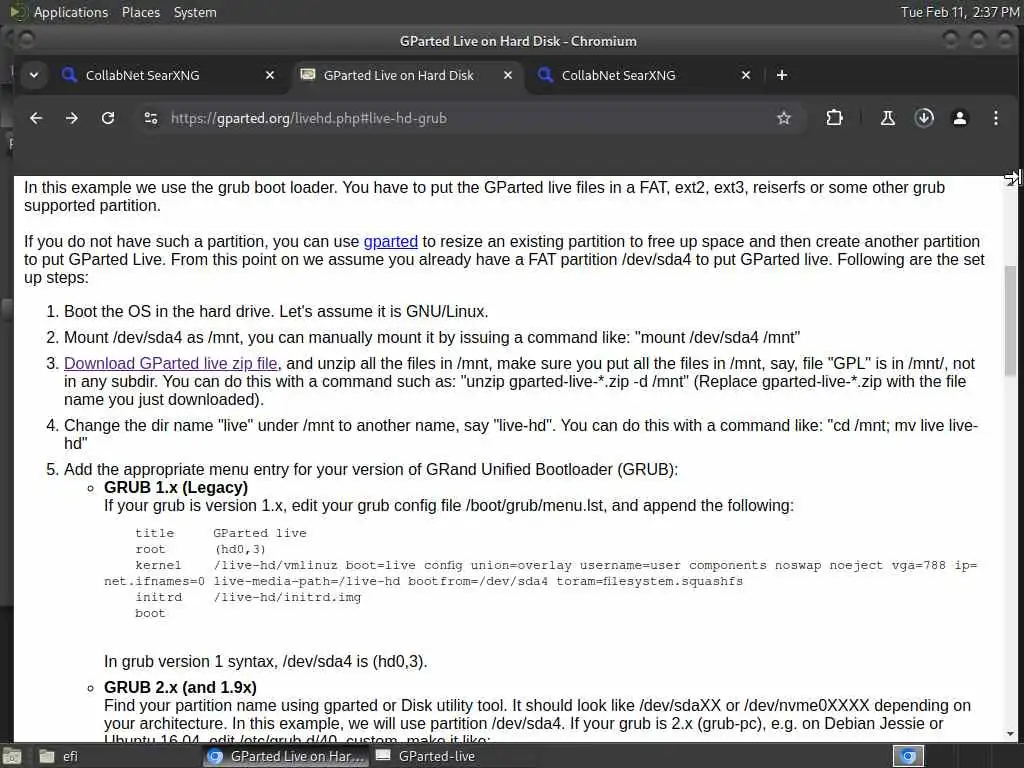This screenshot has width=1024, height=768.
Task: Open Chrome Labs flask icon
Action: [888, 118]
